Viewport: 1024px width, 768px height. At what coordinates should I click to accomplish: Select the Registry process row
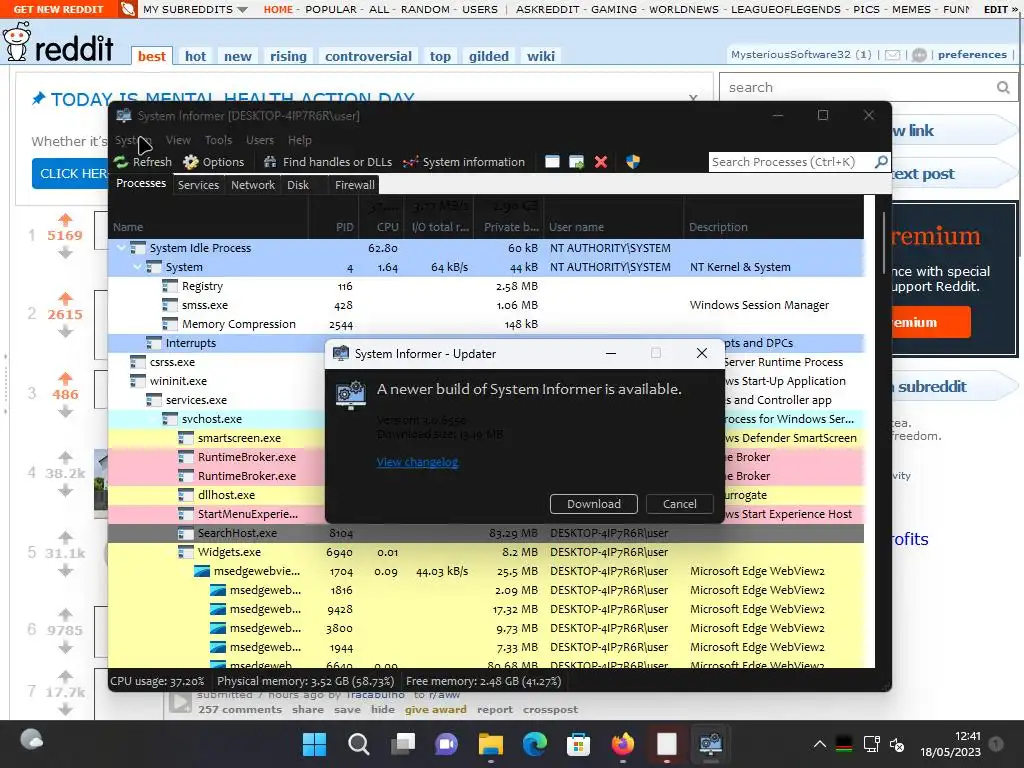pyautogui.click(x=486, y=286)
